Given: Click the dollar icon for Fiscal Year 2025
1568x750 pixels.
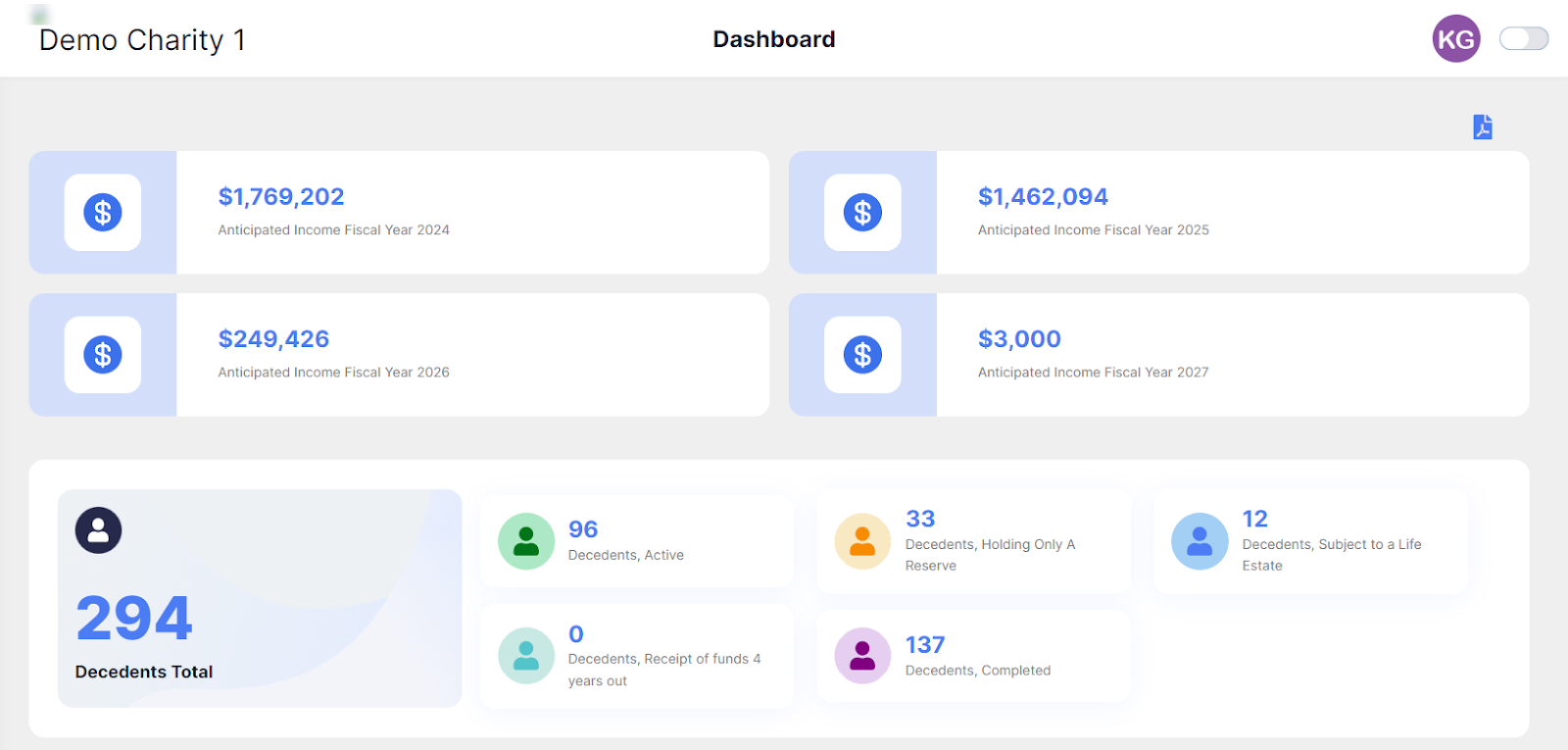Looking at the screenshot, I should click(862, 213).
